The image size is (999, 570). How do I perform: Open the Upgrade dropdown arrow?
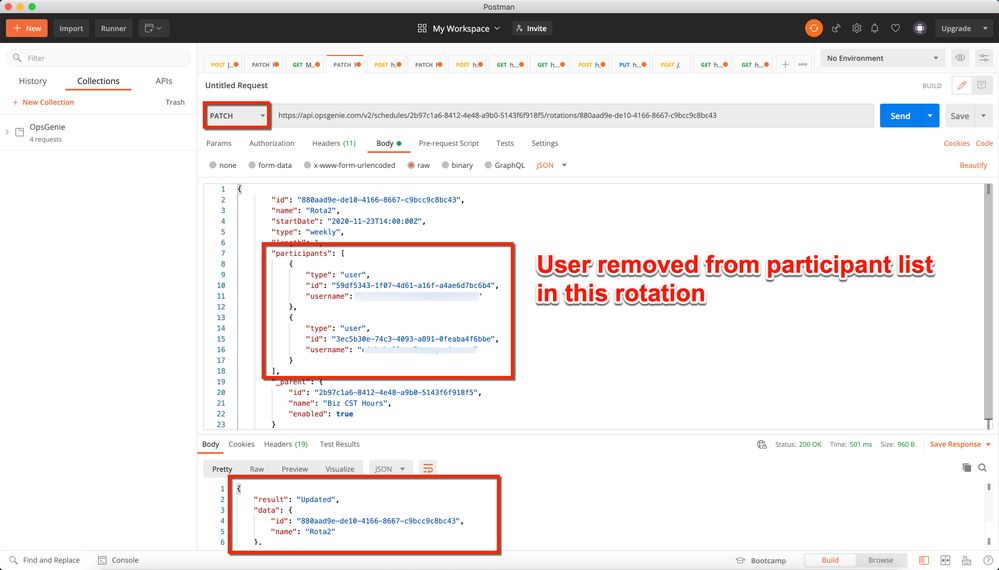[x=986, y=28]
